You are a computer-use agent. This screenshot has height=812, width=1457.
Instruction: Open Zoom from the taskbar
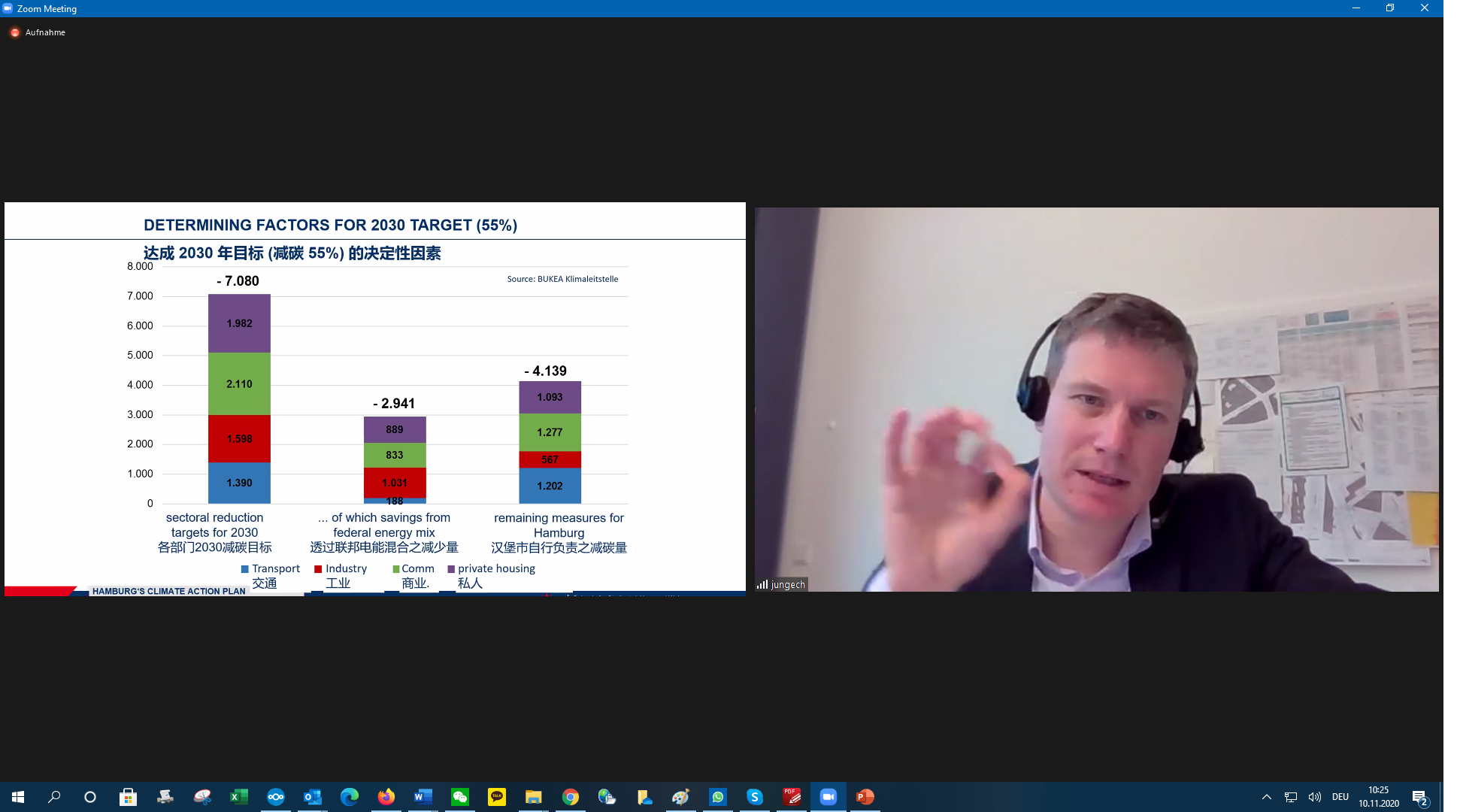point(828,797)
